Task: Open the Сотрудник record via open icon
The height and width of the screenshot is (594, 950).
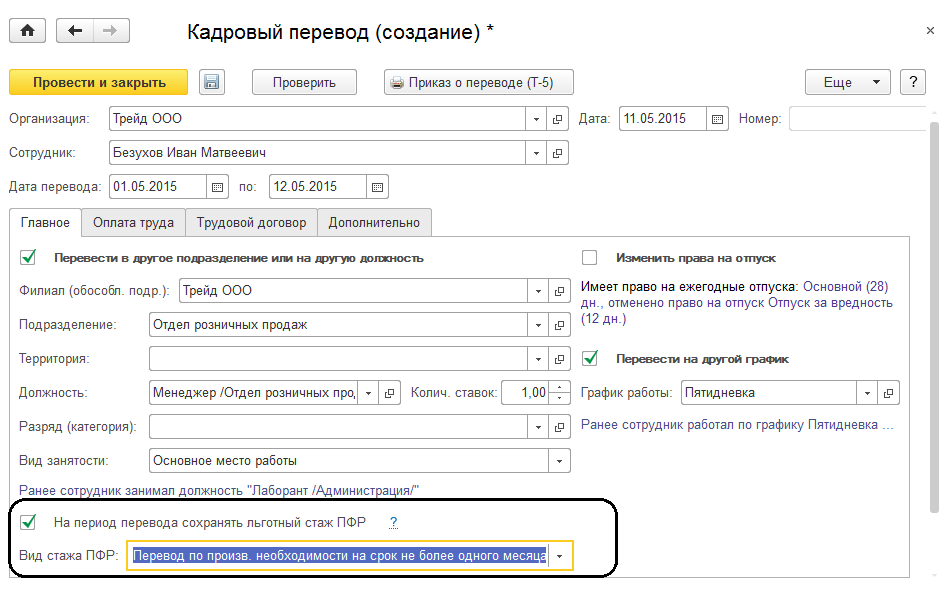Action: [559, 153]
